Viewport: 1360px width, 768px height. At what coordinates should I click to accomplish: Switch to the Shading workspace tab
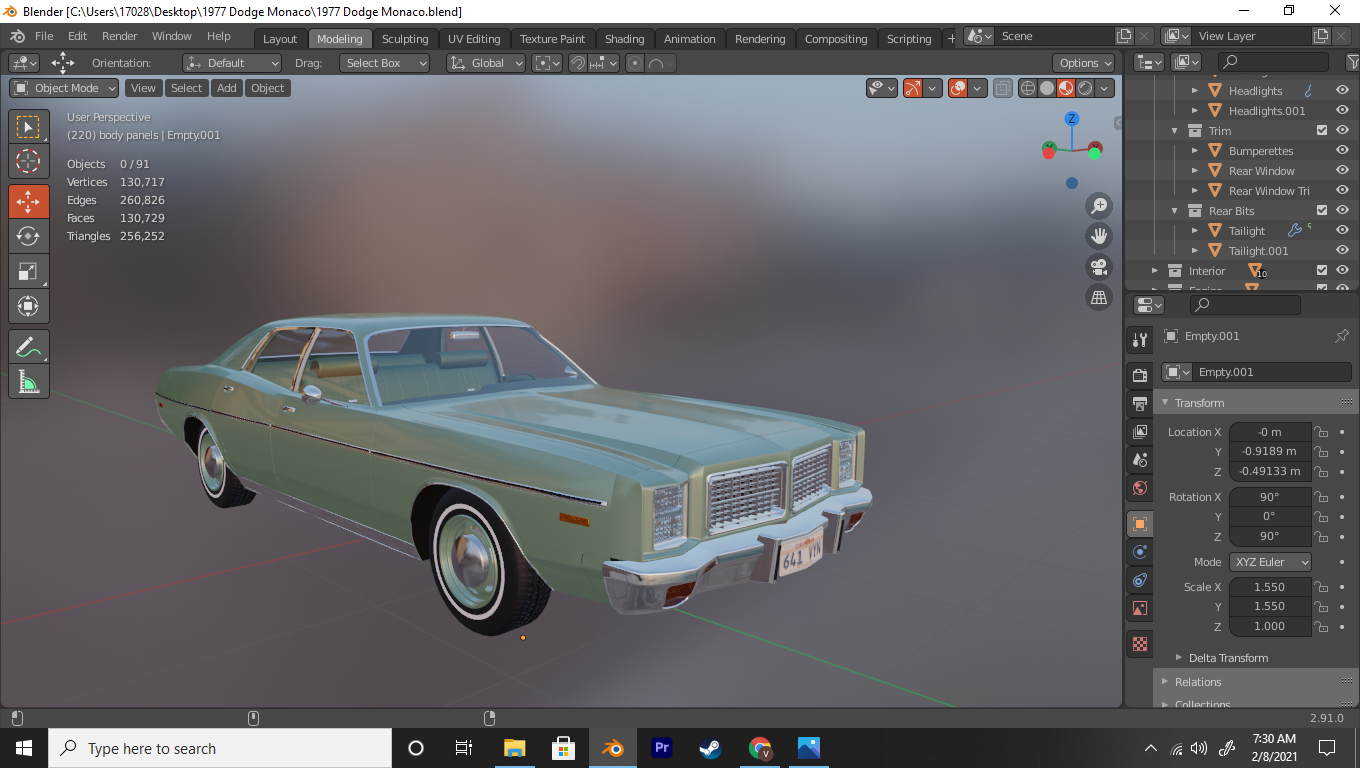[625, 39]
